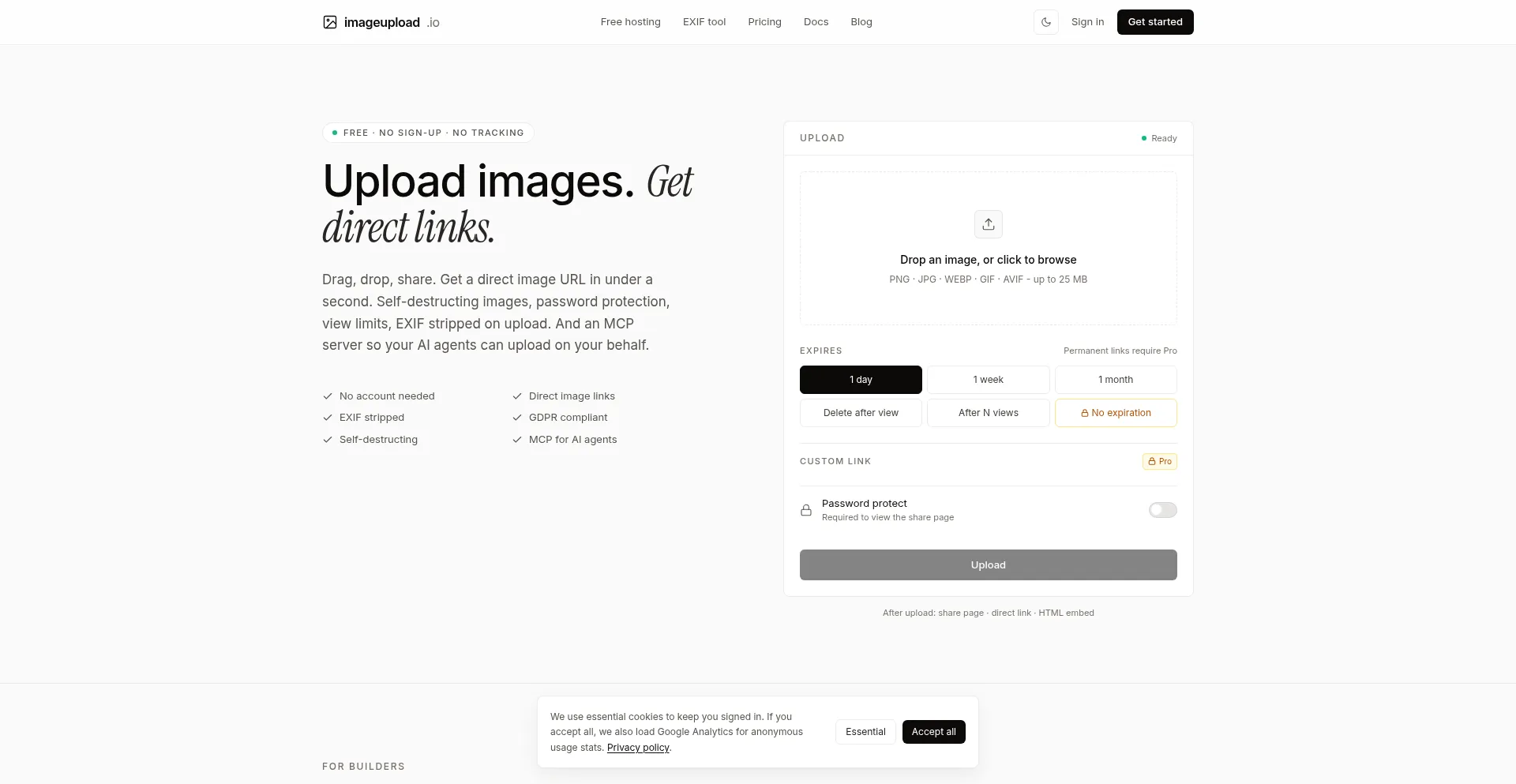Viewport: 1516px width, 784px height.
Task: Choose Essential cookies only
Action: pos(865,732)
